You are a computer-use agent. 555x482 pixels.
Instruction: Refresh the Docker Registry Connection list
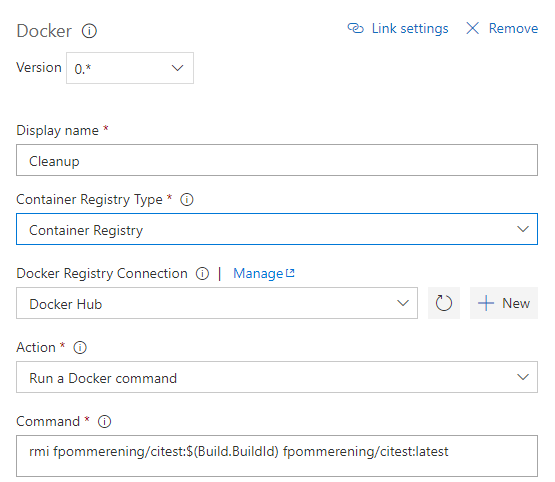point(444,303)
